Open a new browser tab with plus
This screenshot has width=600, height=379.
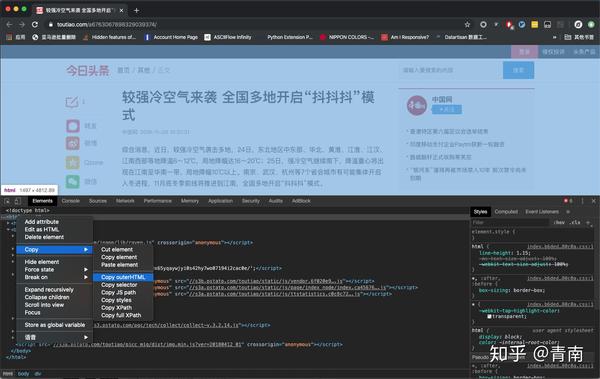click(x=136, y=10)
